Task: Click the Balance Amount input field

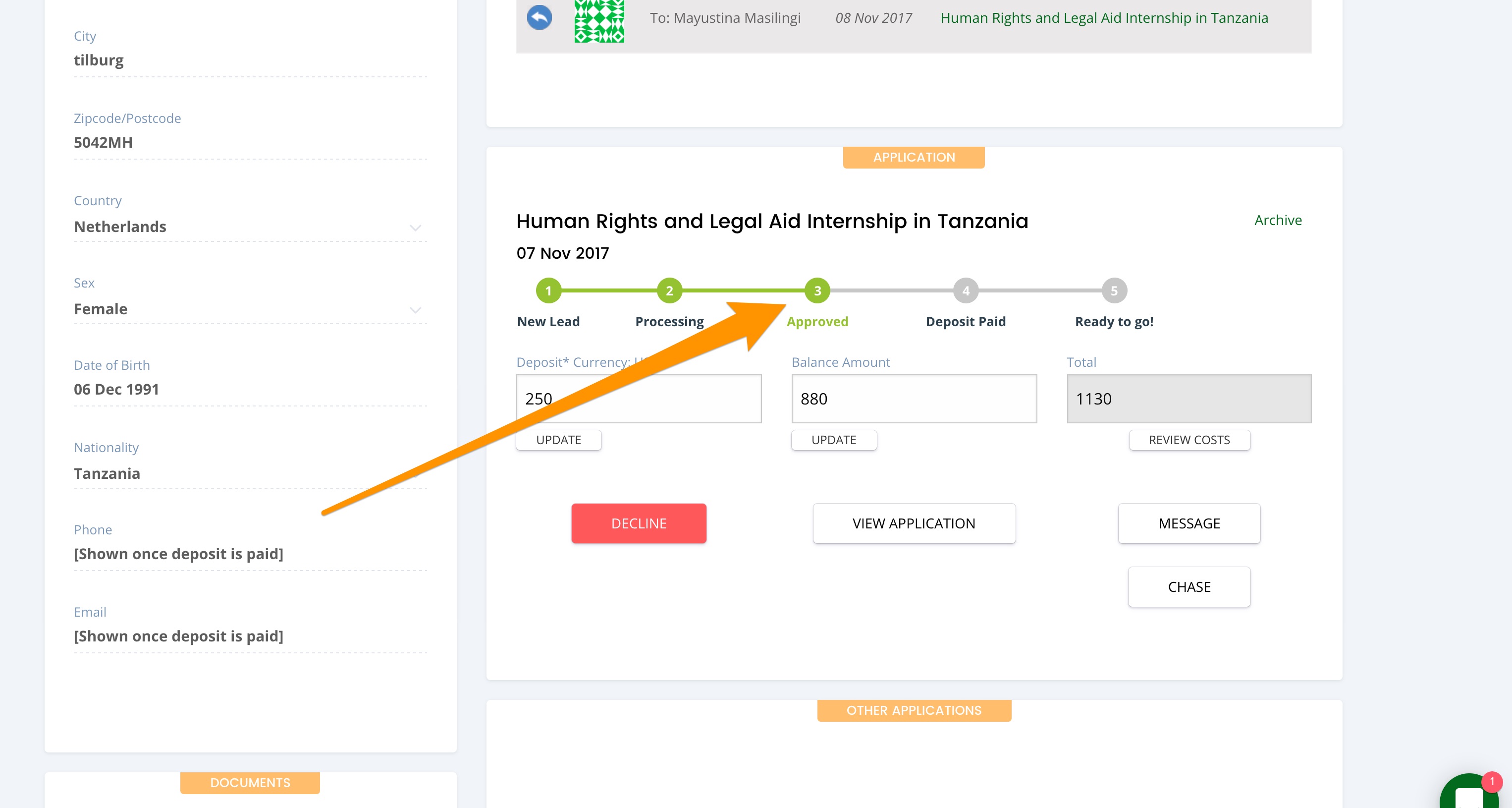Action: 914,399
